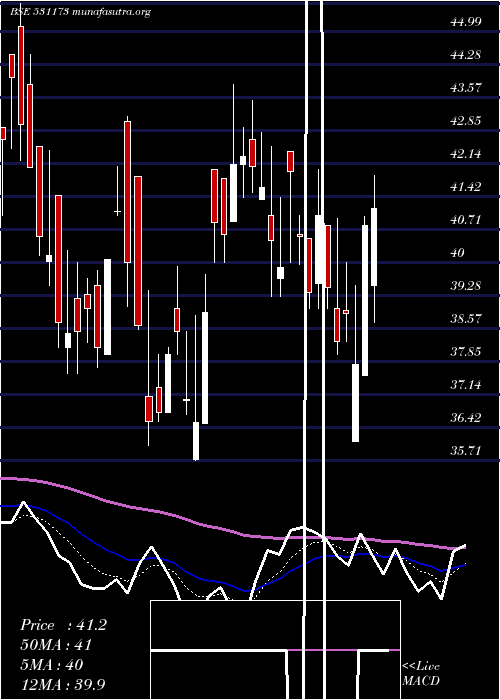Click the Price : 41.2 readout
The height and width of the screenshot is (700, 500).
(x=63, y=625)
